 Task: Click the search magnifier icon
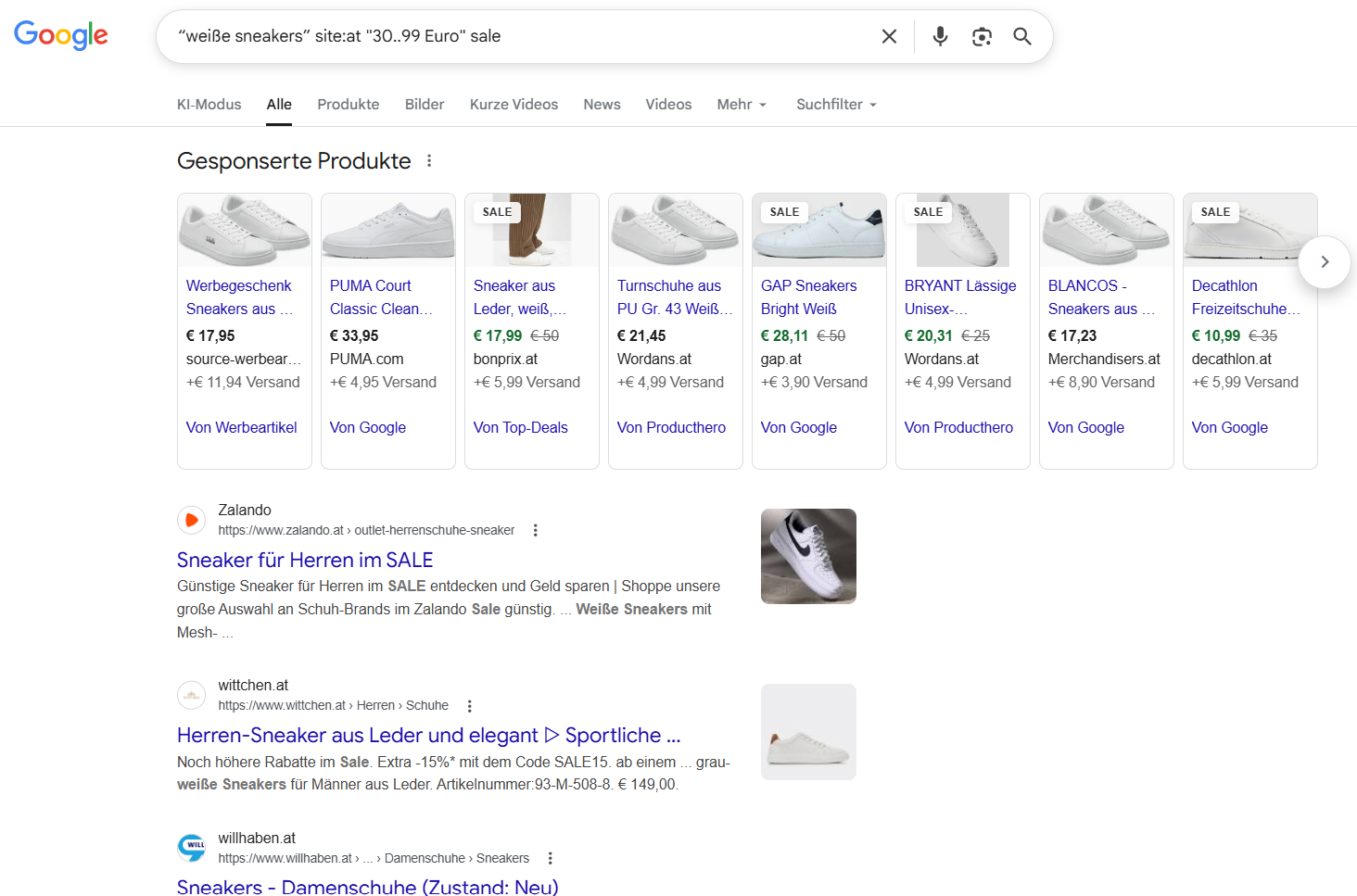coord(1022,36)
